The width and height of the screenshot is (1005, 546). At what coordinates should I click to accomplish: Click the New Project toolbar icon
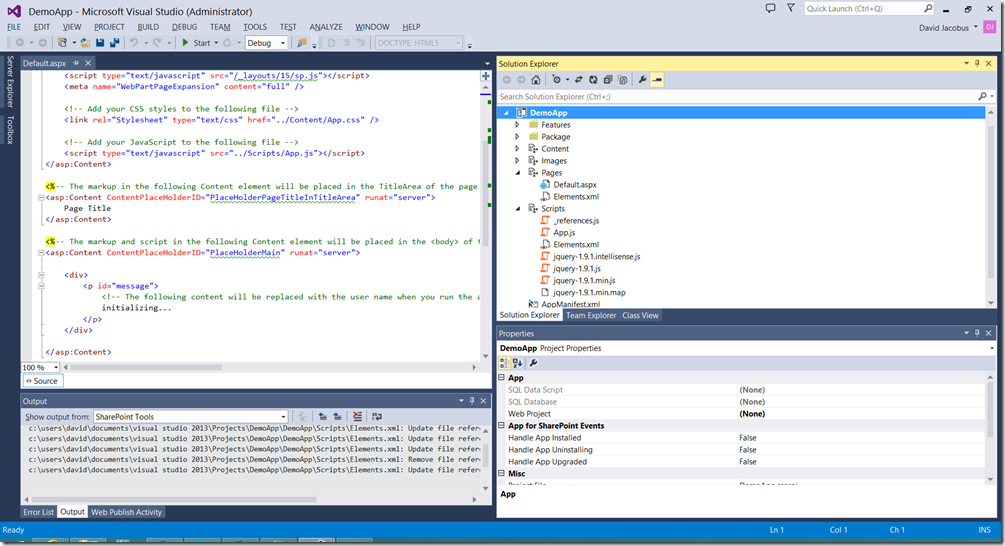coord(62,43)
